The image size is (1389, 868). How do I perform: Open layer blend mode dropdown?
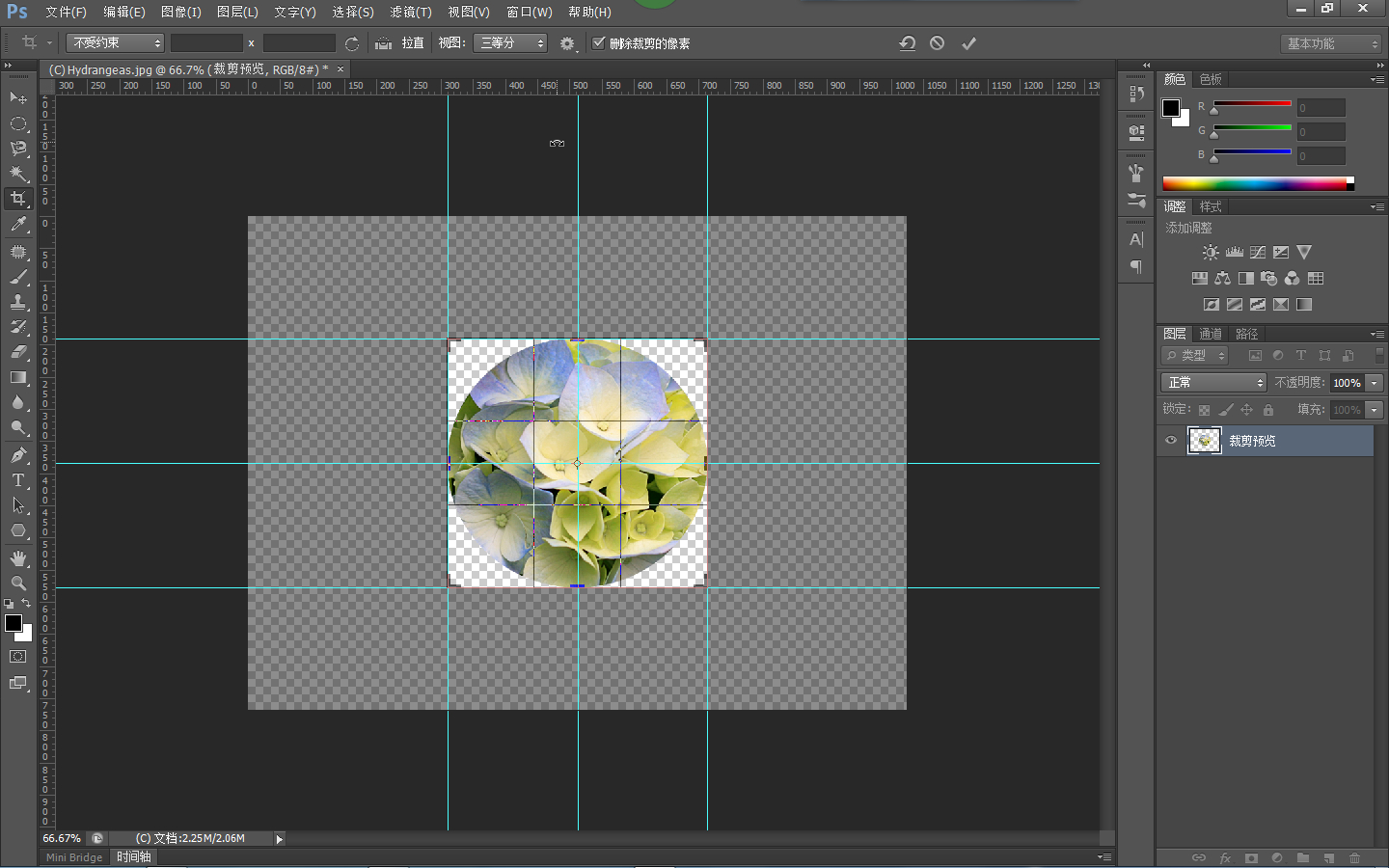(x=1213, y=383)
